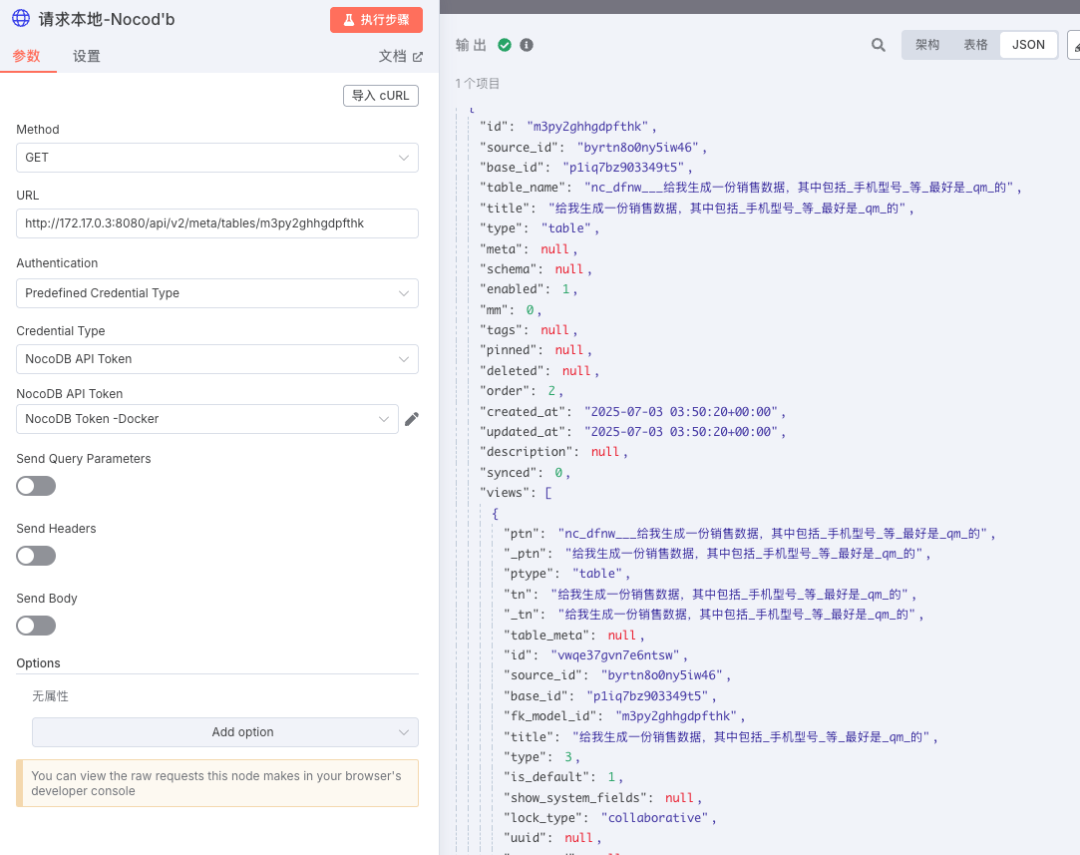Edit the NocoDB credential with pencil icon
This screenshot has height=855, width=1080.
click(x=412, y=419)
